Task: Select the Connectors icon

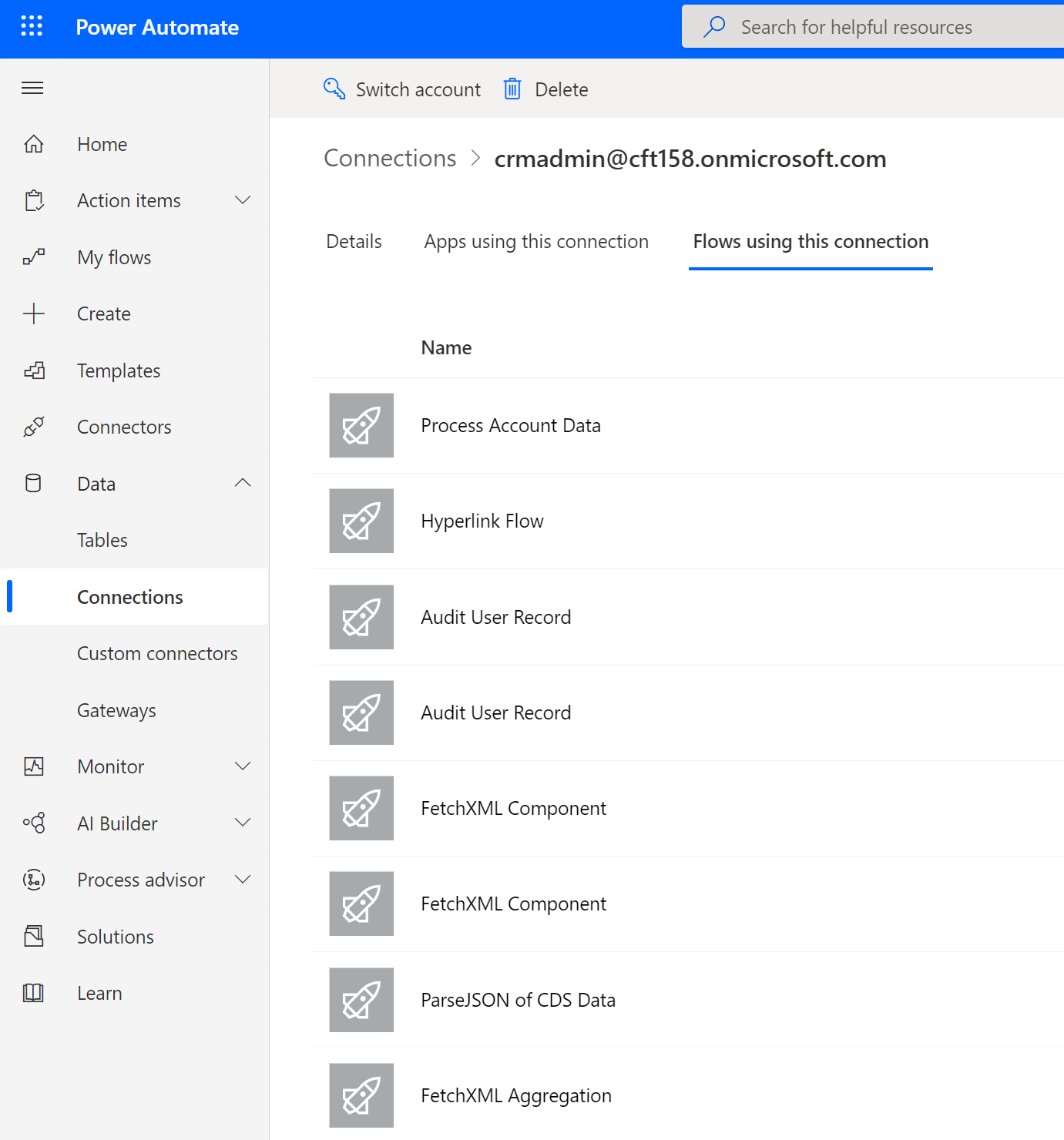Action: (34, 427)
